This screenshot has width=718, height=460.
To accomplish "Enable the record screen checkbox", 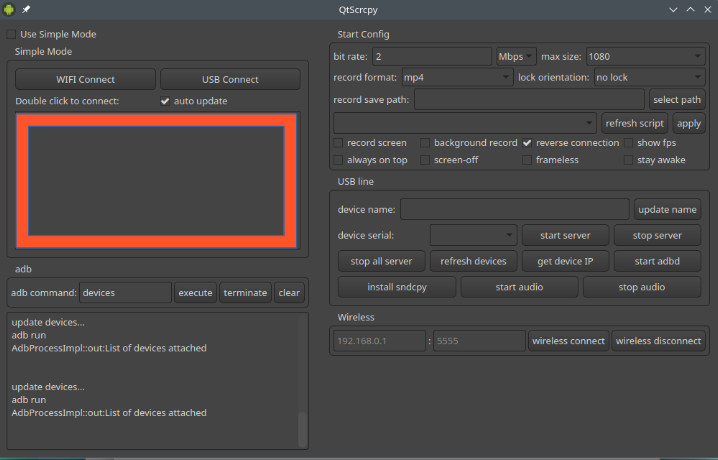I will click(x=338, y=143).
